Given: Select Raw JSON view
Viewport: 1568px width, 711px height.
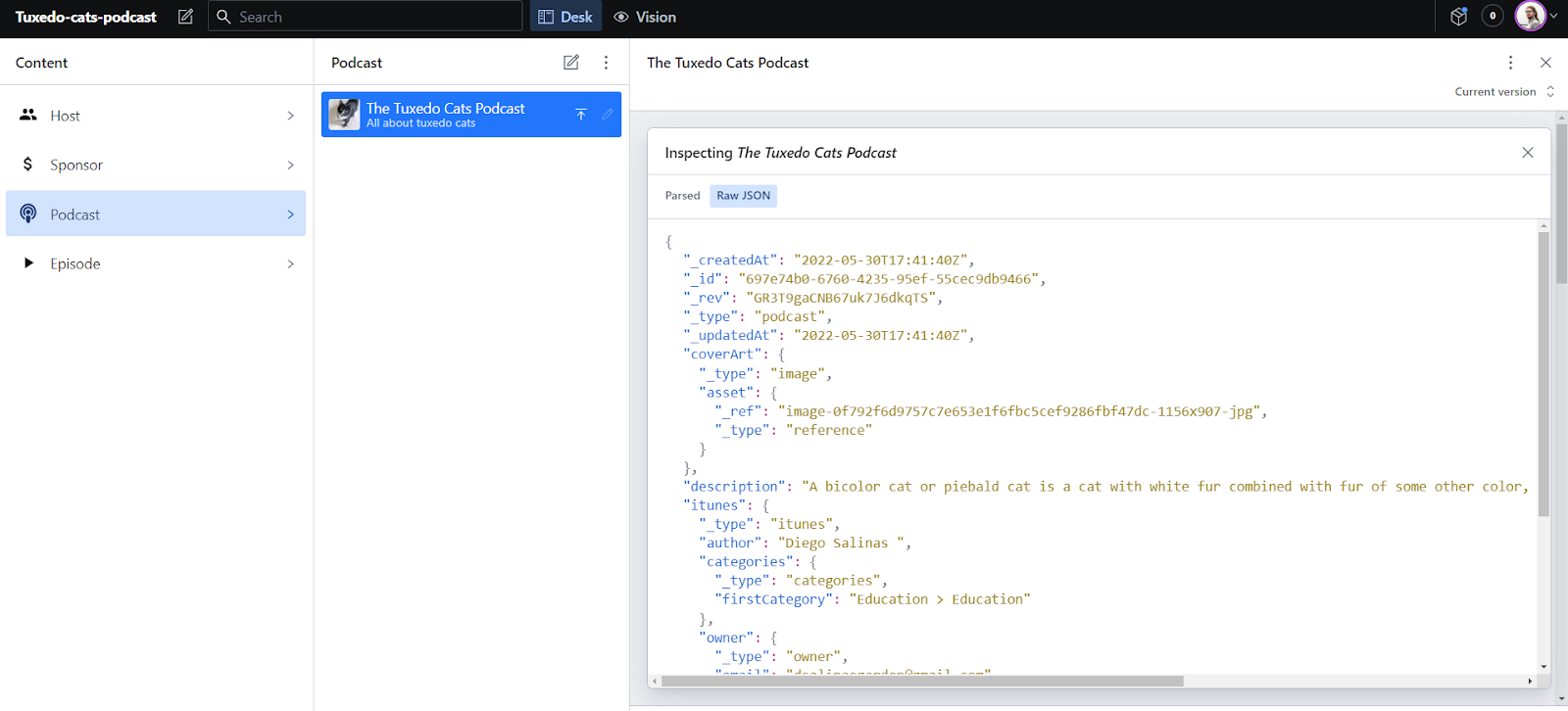Looking at the screenshot, I should 743,196.
